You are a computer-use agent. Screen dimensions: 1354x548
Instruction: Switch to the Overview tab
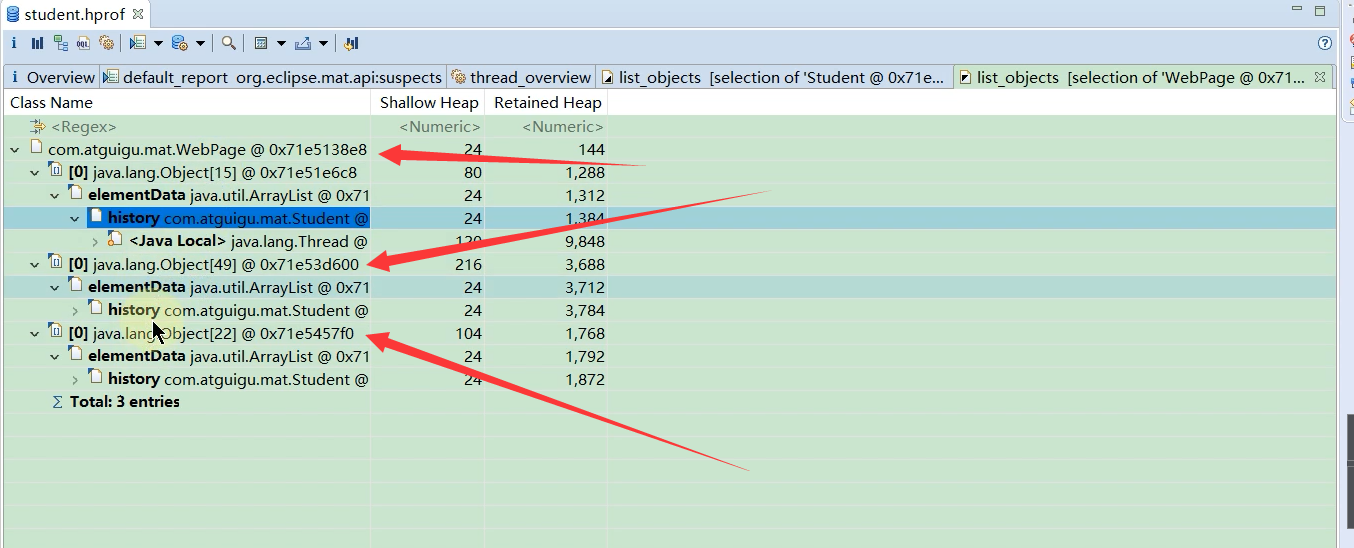pyautogui.click(x=52, y=77)
